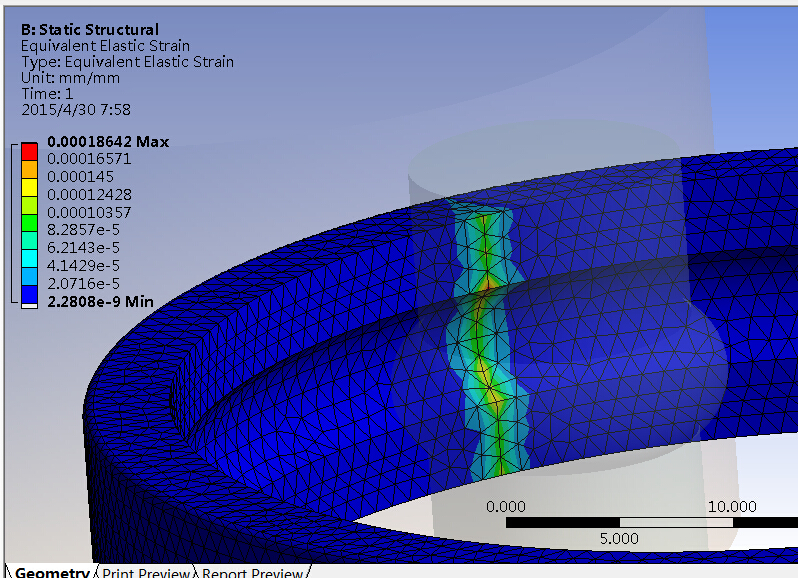Select the 2.2808e-9 Min legend value
The width and height of the screenshot is (798, 578).
[x=100, y=302]
